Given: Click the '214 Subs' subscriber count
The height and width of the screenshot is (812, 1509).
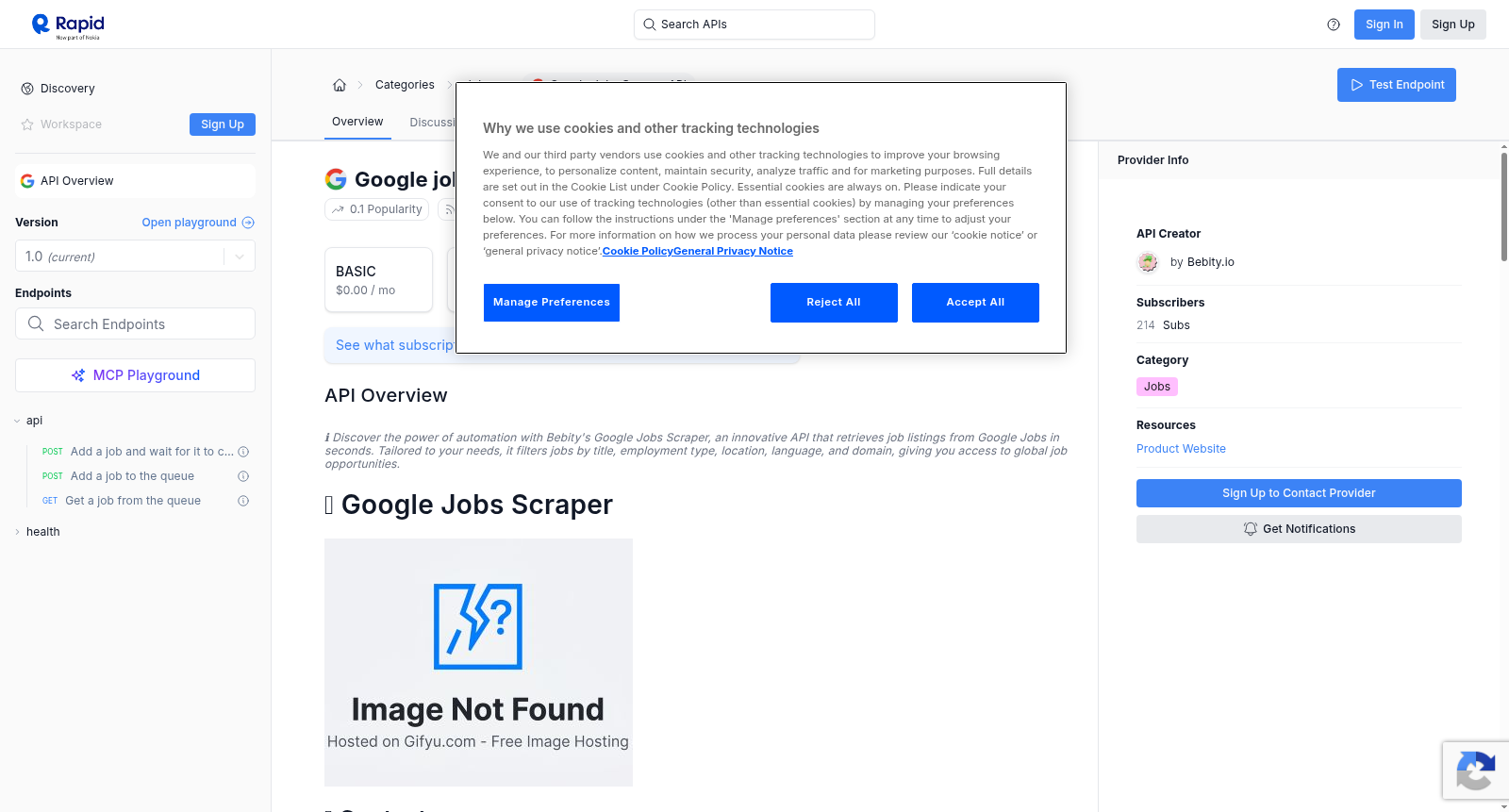Looking at the screenshot, I should click(x=1163, y=325).
